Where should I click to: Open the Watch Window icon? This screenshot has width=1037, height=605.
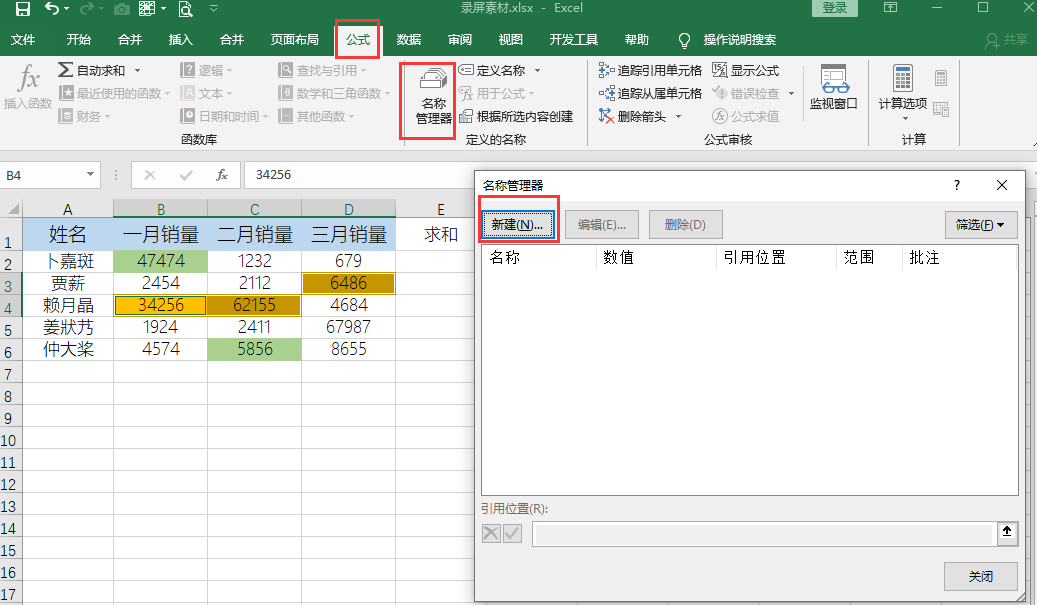pos(834,79)
